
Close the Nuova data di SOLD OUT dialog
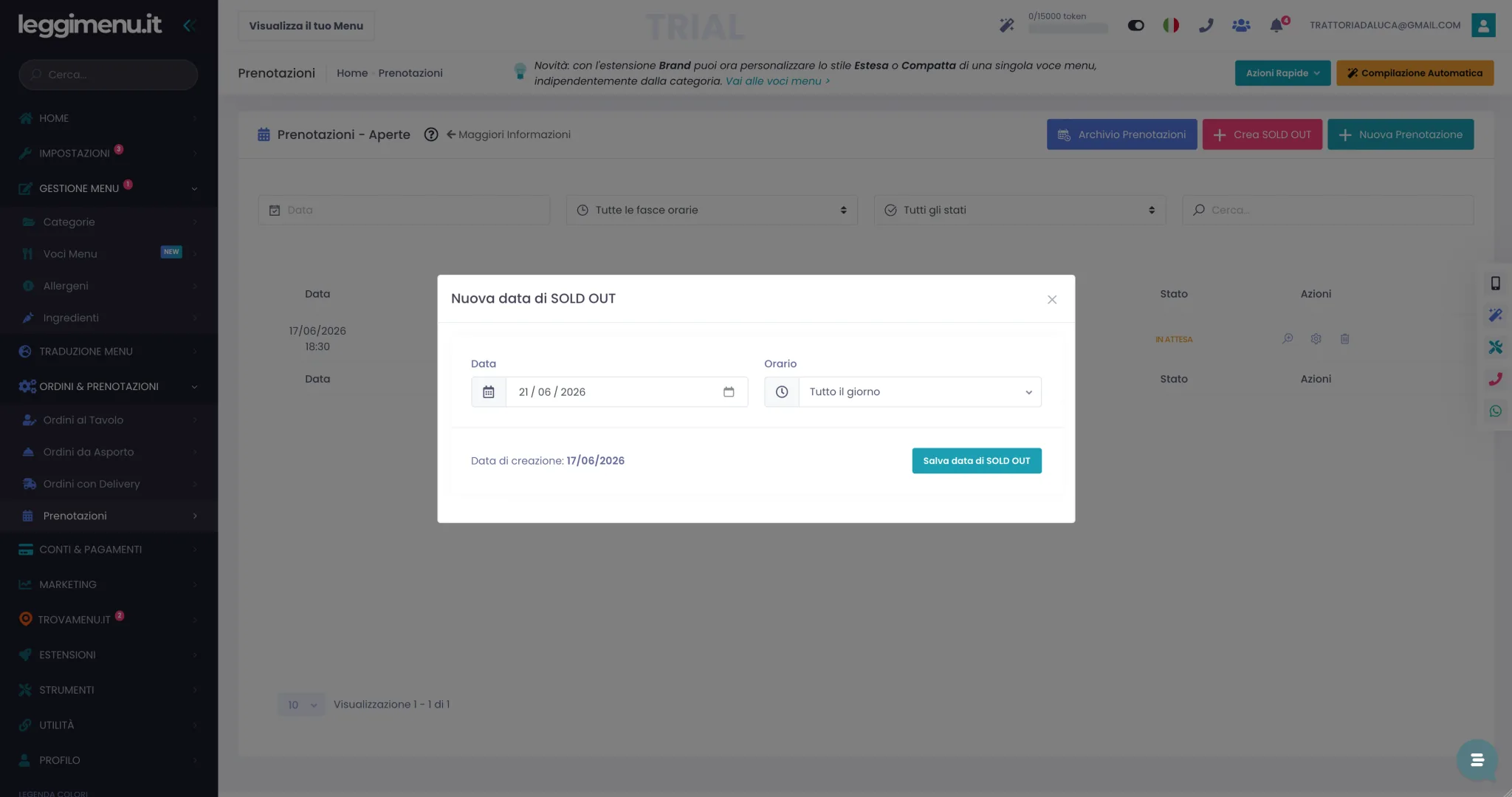pyautogui.click(x=1052, y=299)
